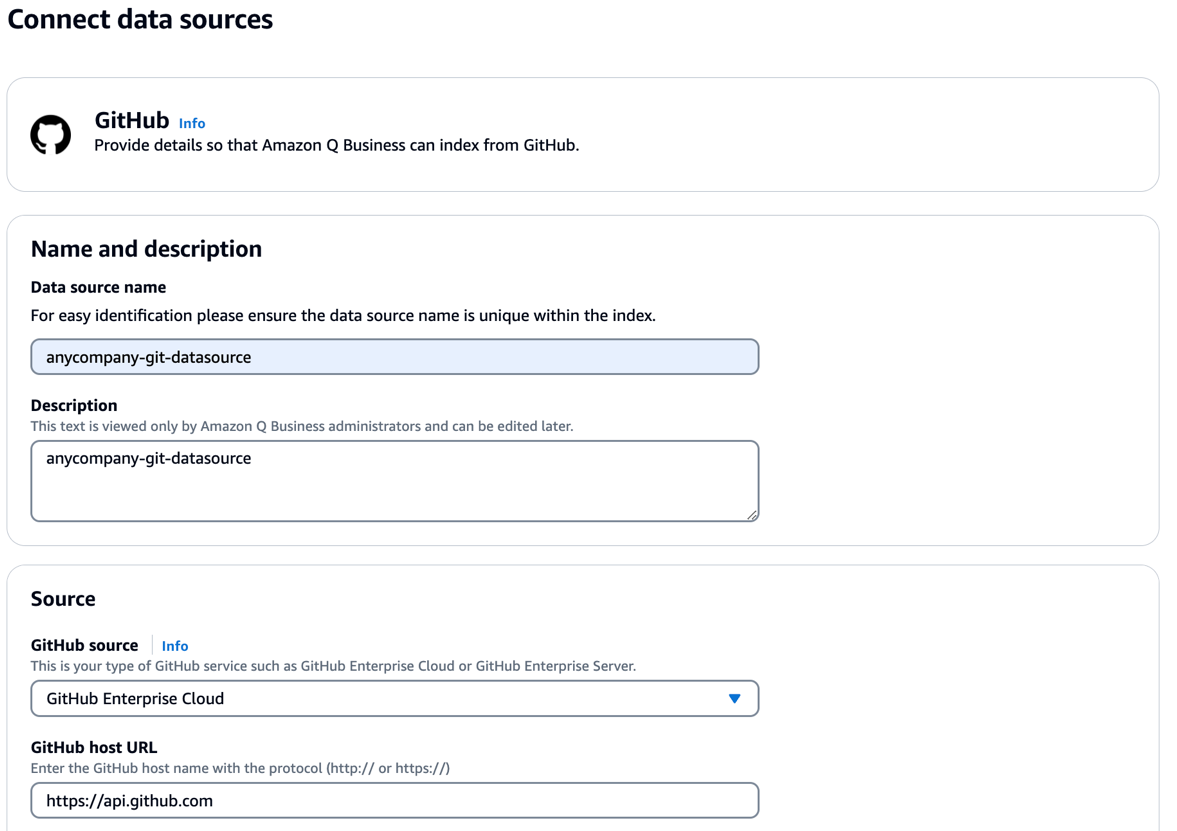Click the 'Source' section heading

(x=63, y=598)
